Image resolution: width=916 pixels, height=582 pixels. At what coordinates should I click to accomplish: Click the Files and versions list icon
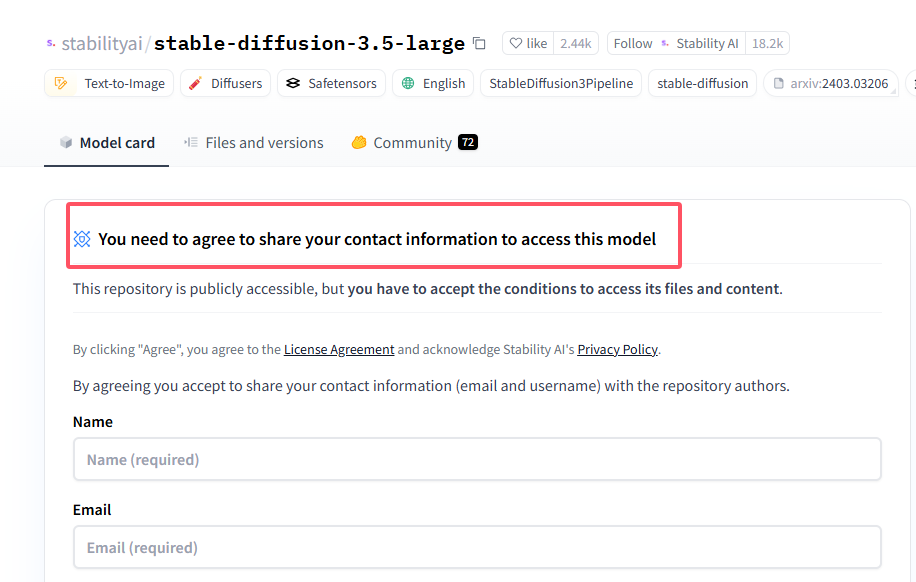tap(190, 142)
